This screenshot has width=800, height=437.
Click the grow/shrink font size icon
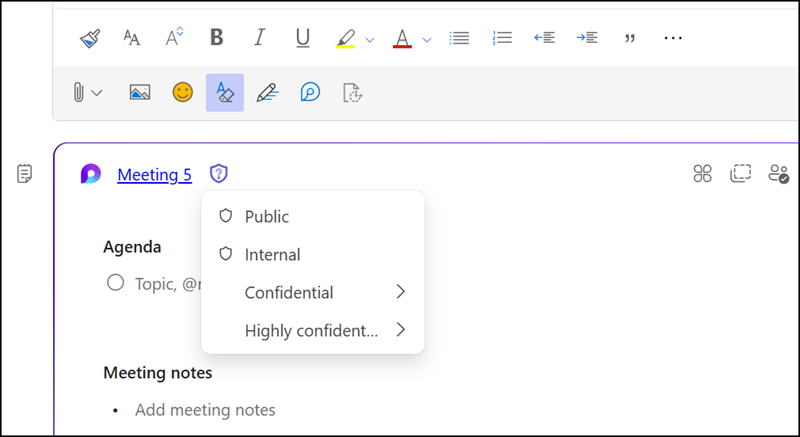174,37
